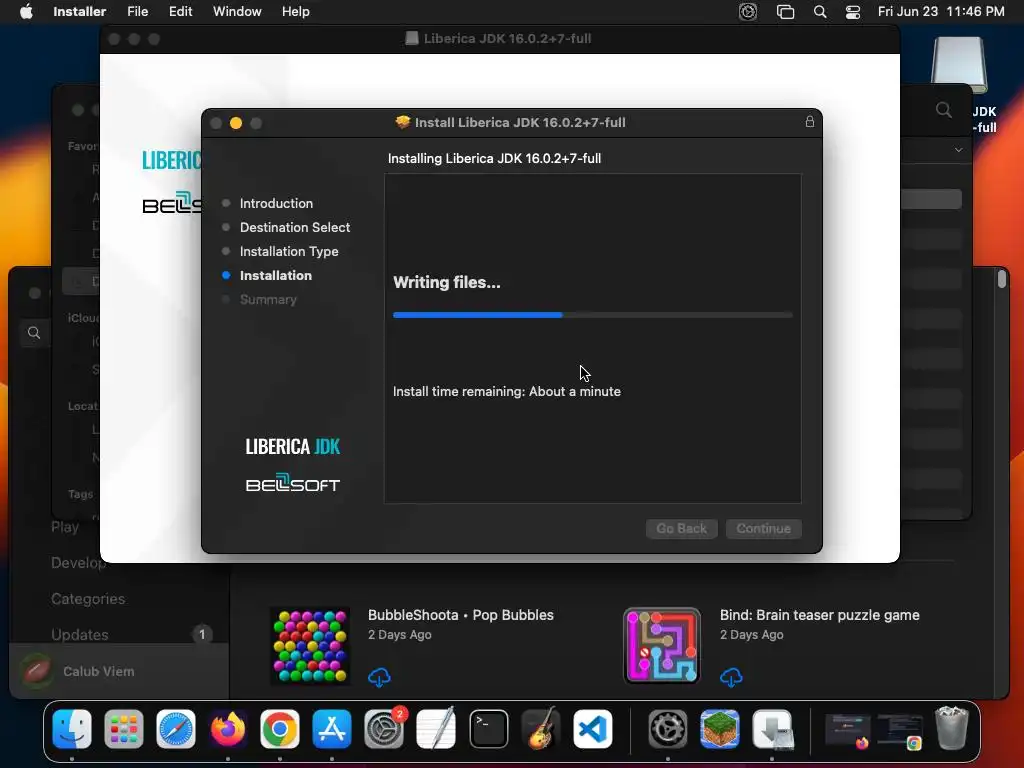Click the Finder window search icon
Viewport: 1024px width, 768px height.
[943, 110]
